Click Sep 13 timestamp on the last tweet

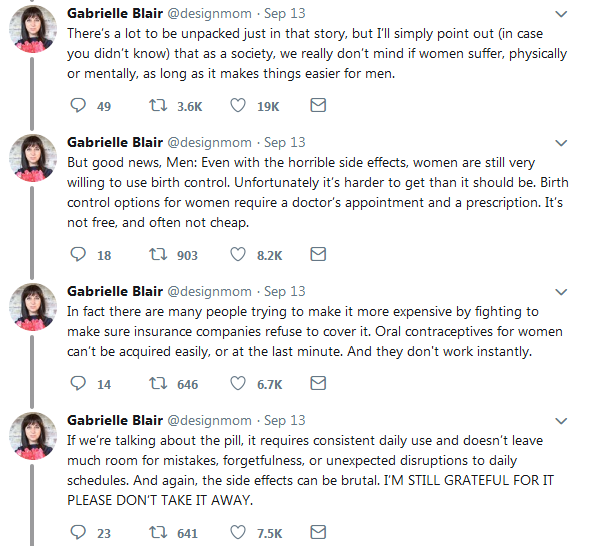285,421
